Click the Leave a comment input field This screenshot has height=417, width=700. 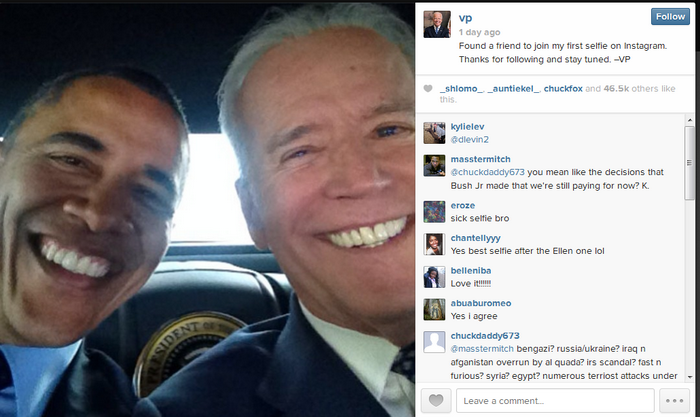click(555, 400)
